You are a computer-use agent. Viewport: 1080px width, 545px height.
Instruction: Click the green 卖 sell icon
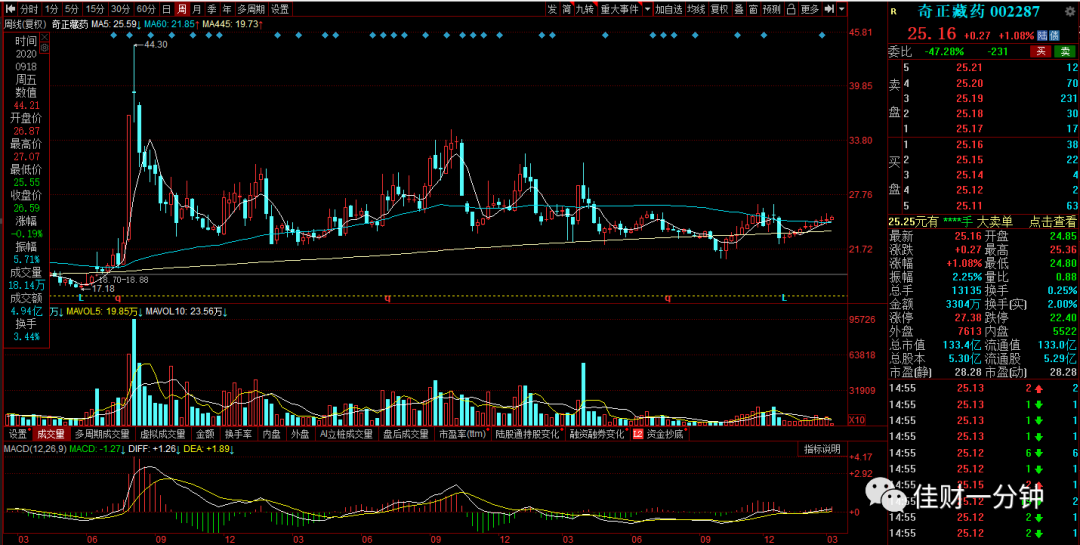(1065, 51)
